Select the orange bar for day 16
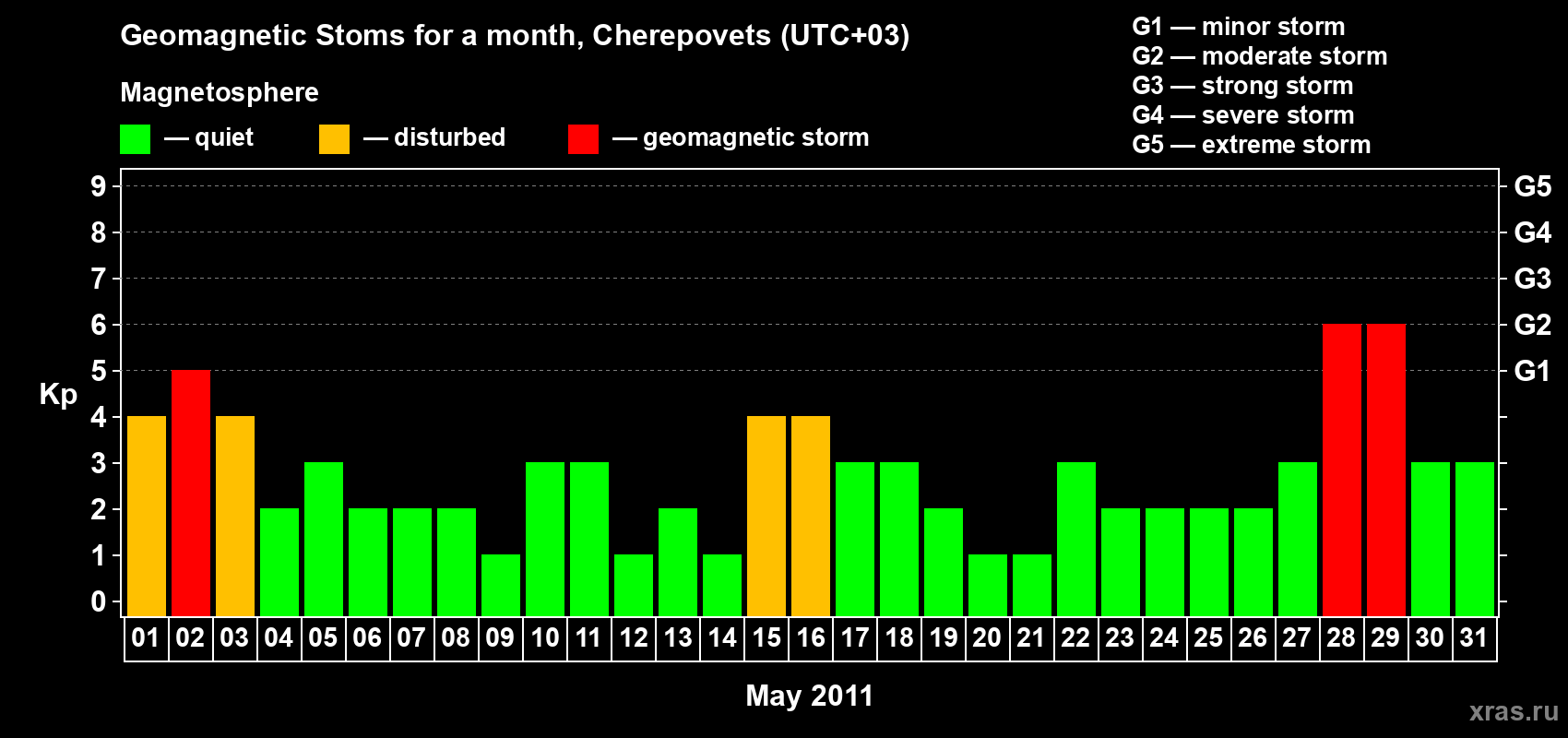This screenshot has height=738, width=1568. point(811,517)
